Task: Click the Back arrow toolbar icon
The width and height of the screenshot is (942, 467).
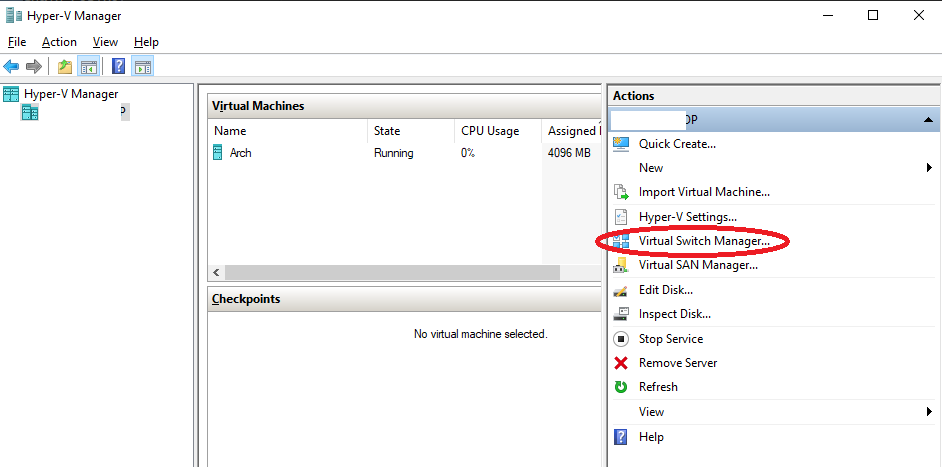Action: click(x=11, y=66)
